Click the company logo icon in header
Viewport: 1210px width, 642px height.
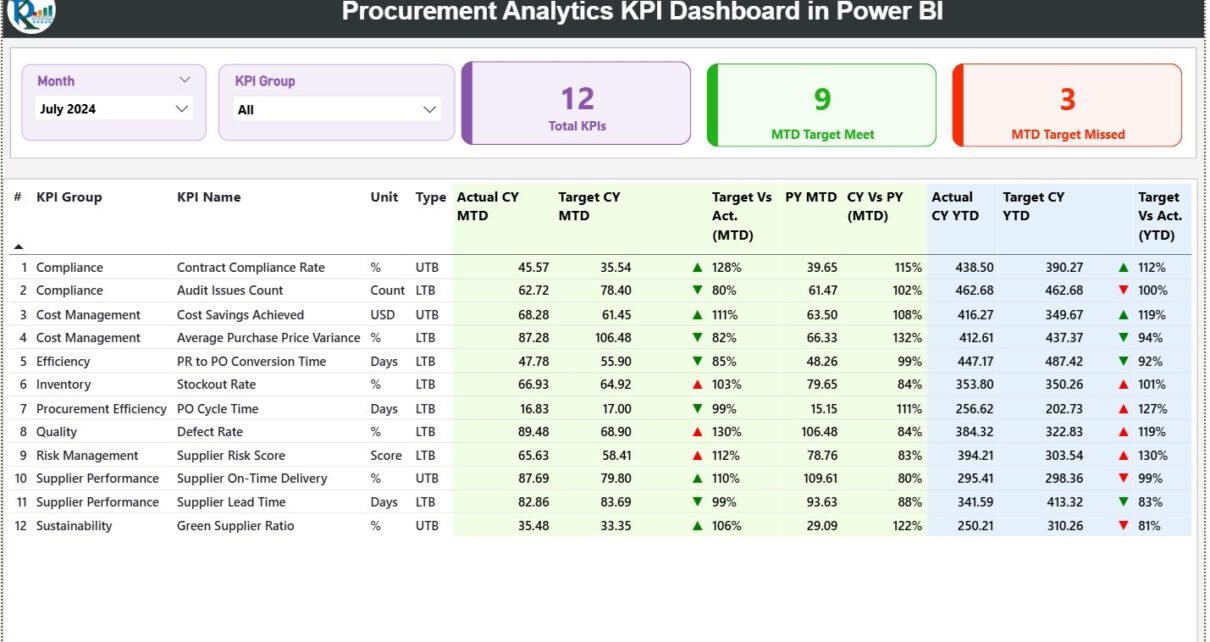coord(31,14)
